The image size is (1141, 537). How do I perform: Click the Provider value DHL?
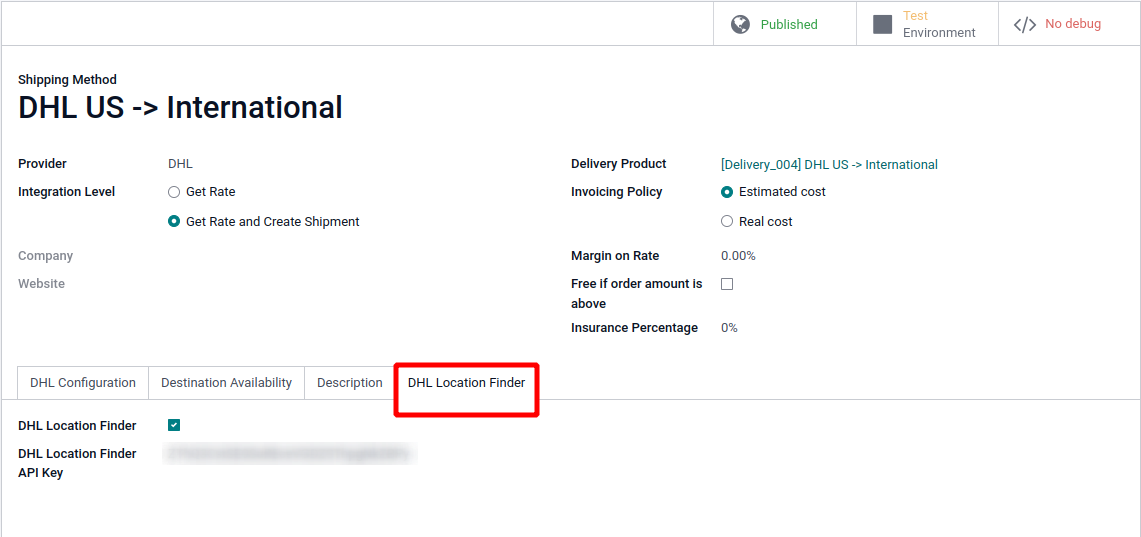click(180, 164)
